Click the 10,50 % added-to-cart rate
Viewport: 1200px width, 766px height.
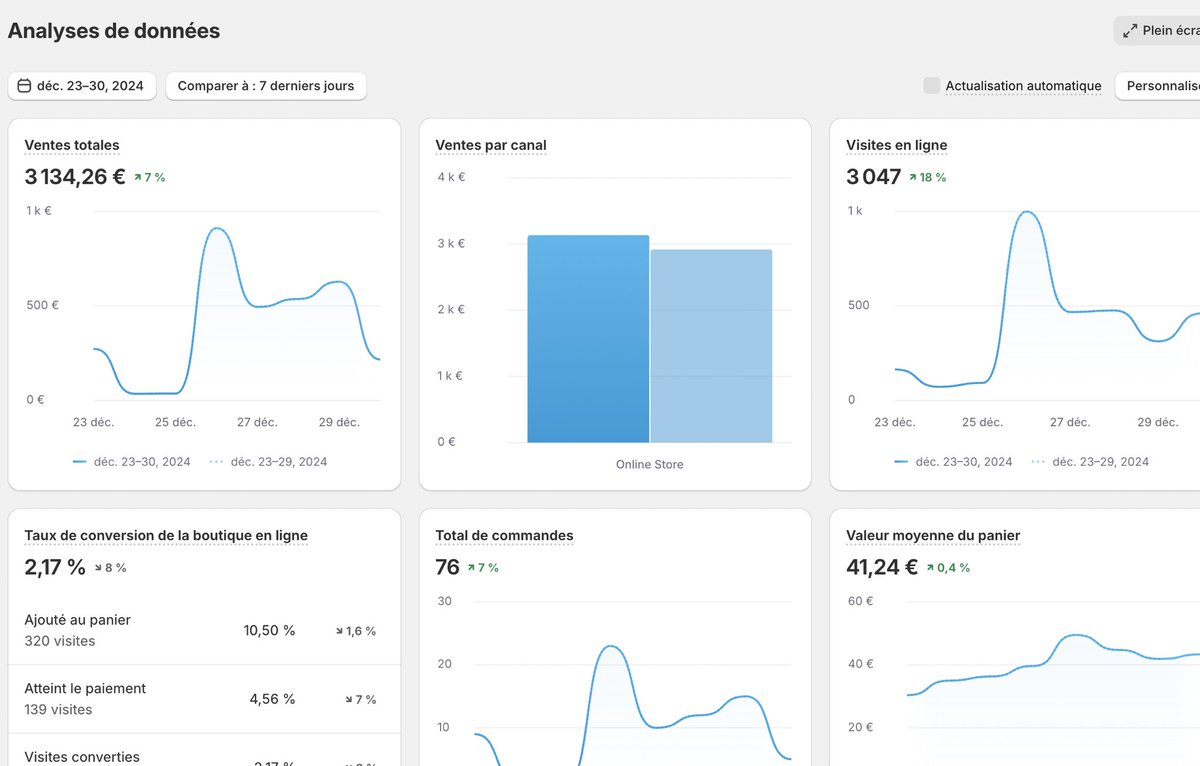point(270,631)
